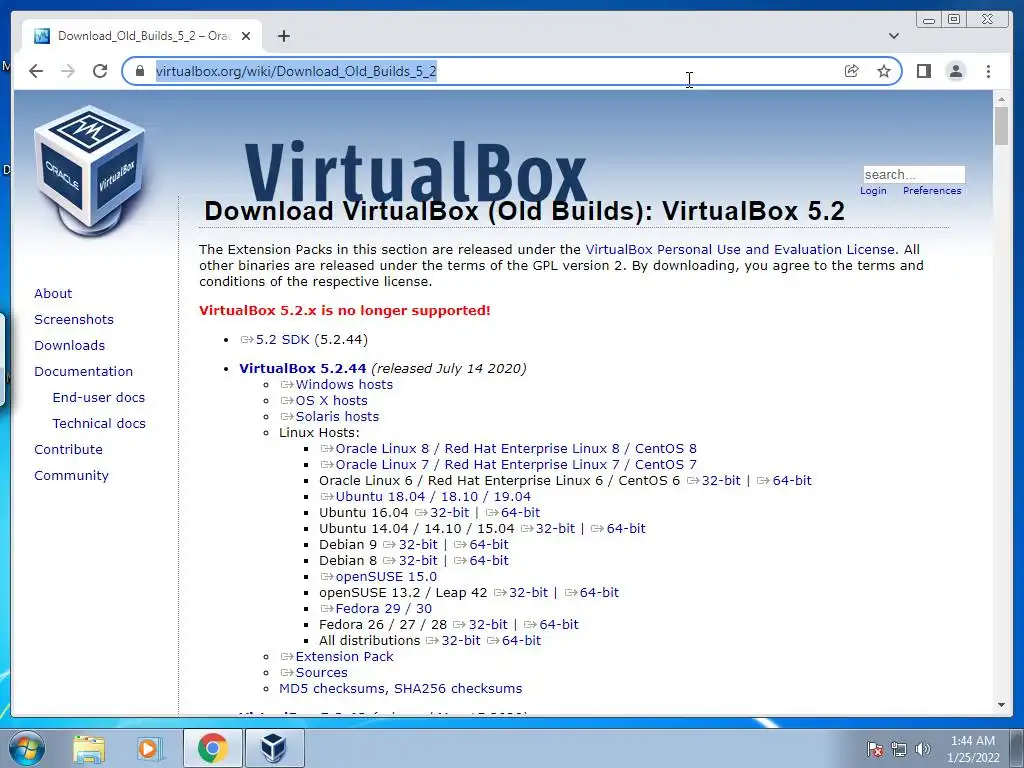Download the Sources archive
This screenshot has width=1024, height=768.
314,673
